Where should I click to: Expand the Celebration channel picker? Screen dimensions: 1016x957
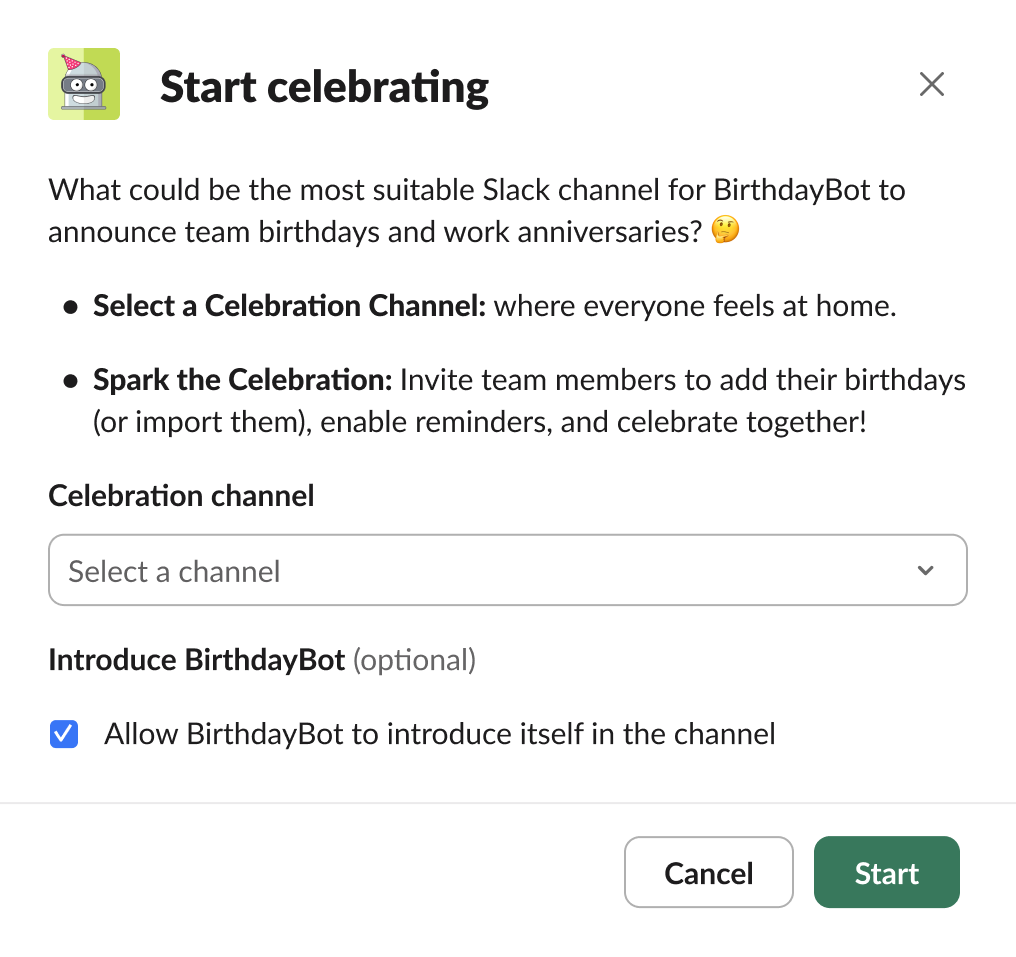508,570
